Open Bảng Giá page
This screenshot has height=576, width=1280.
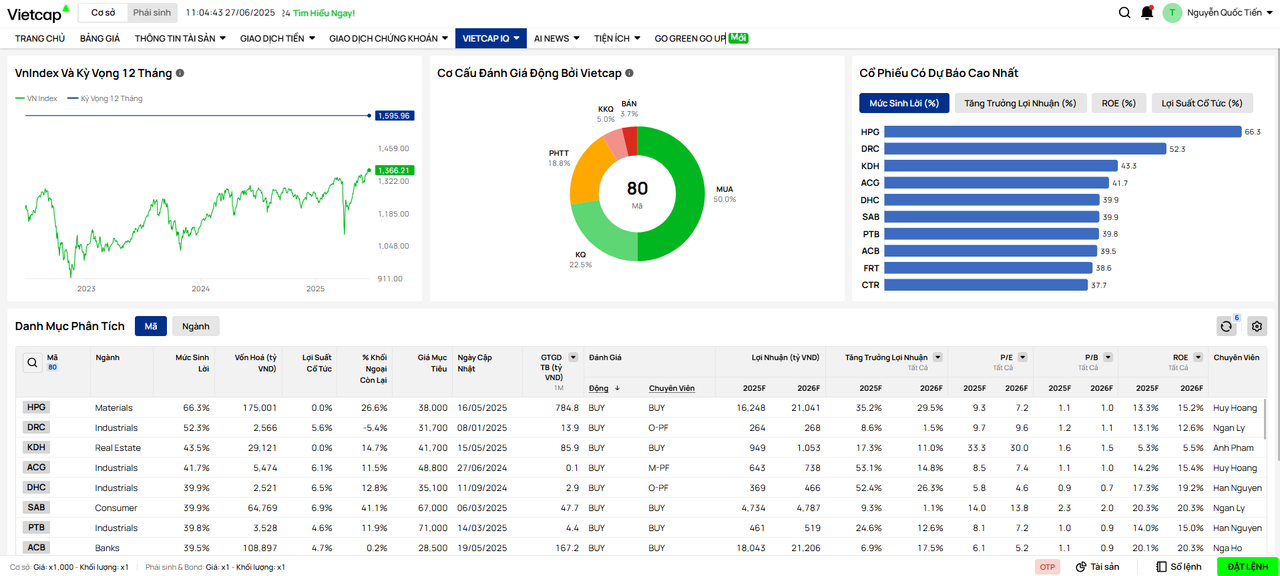(100, 38)
